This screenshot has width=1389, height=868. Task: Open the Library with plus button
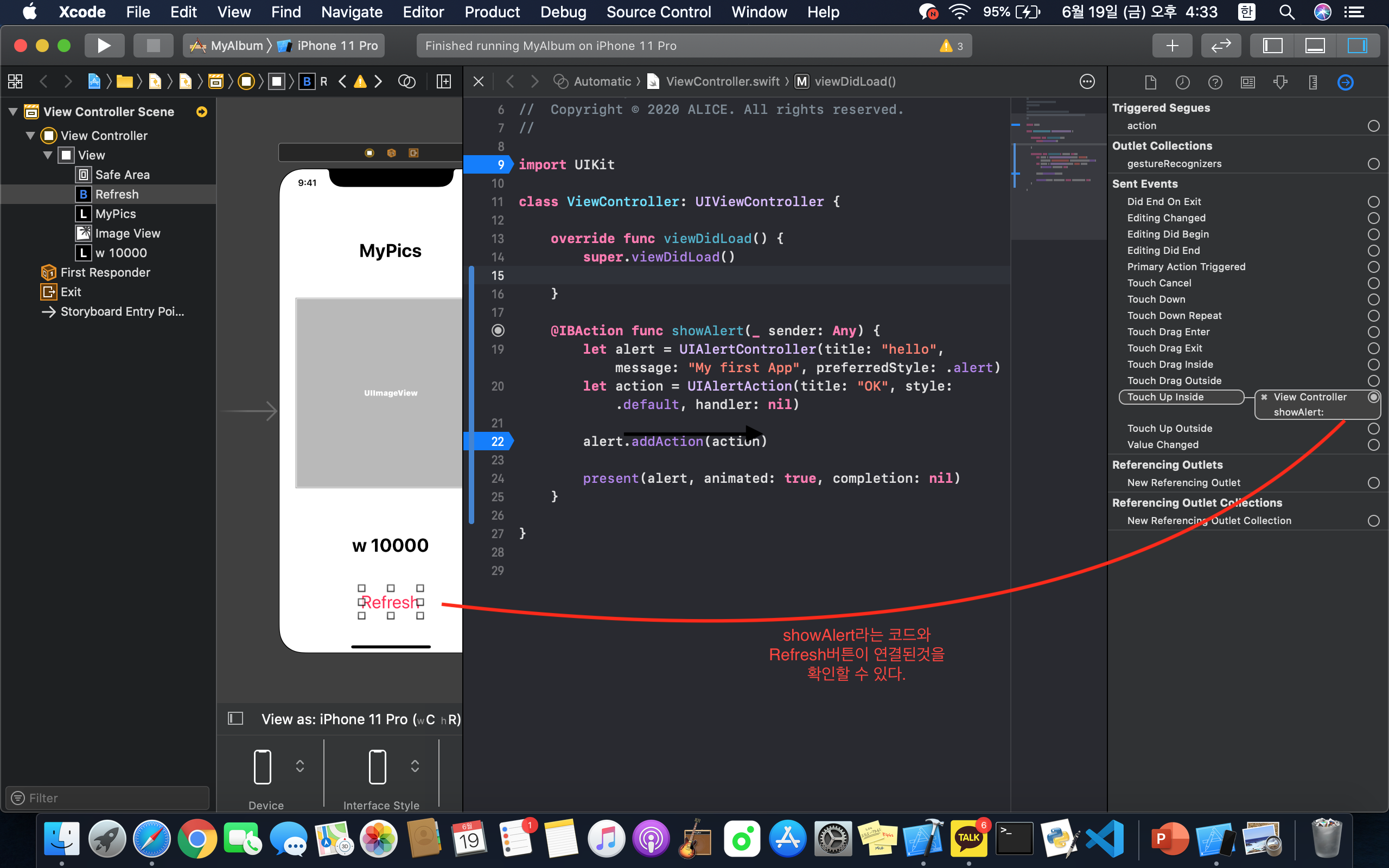pos(1172,46)
